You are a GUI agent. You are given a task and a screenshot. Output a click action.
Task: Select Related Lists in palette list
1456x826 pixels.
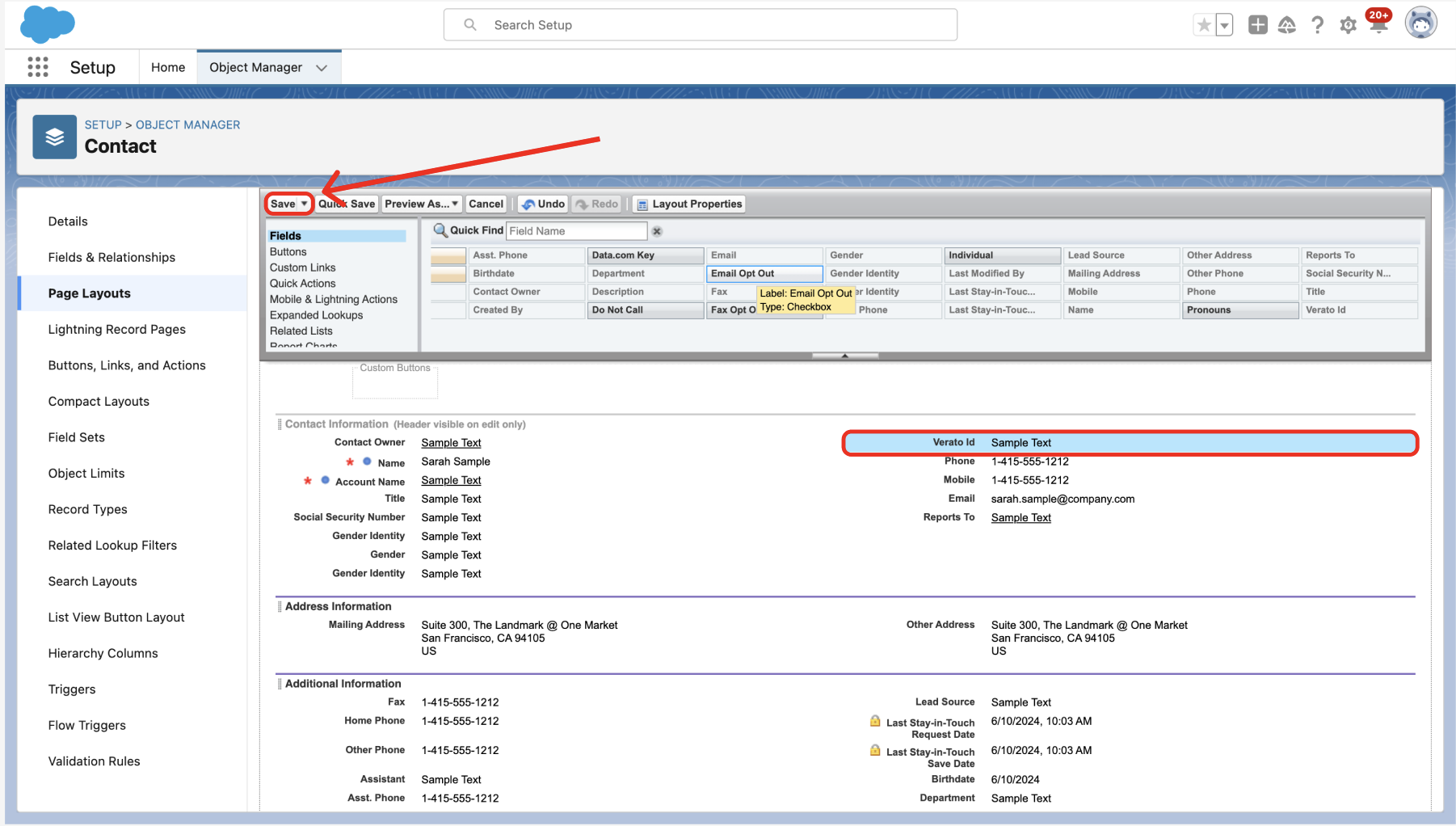click(301, 331)
